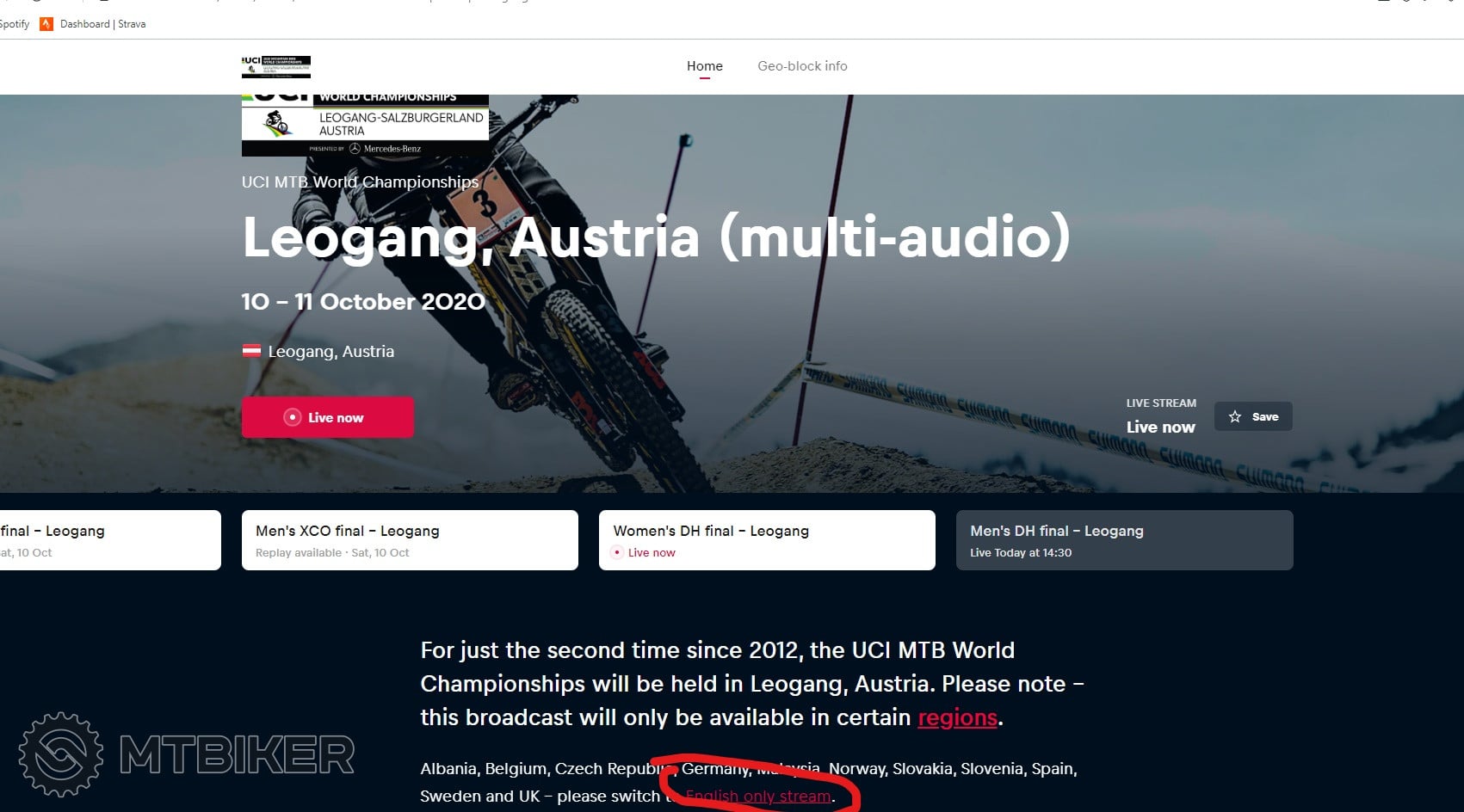Switch to the Home tab
1464x812 pixels.
pyautogui.click(x=704, y=66)
